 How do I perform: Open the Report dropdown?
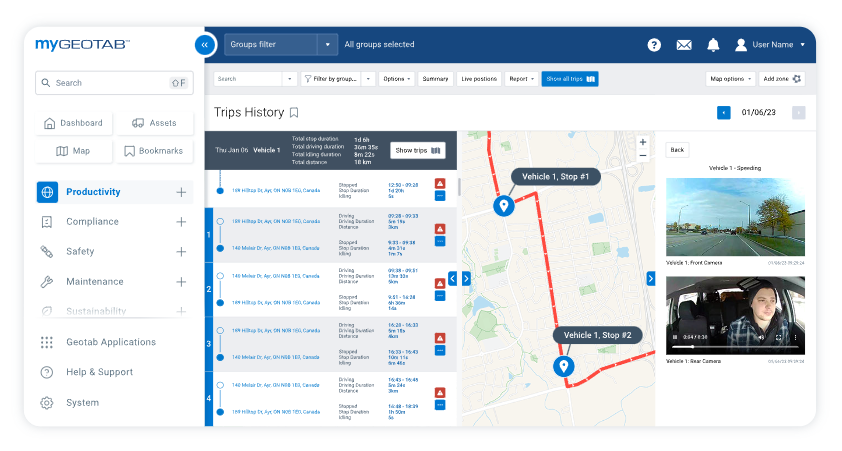(x=521, y=79)
